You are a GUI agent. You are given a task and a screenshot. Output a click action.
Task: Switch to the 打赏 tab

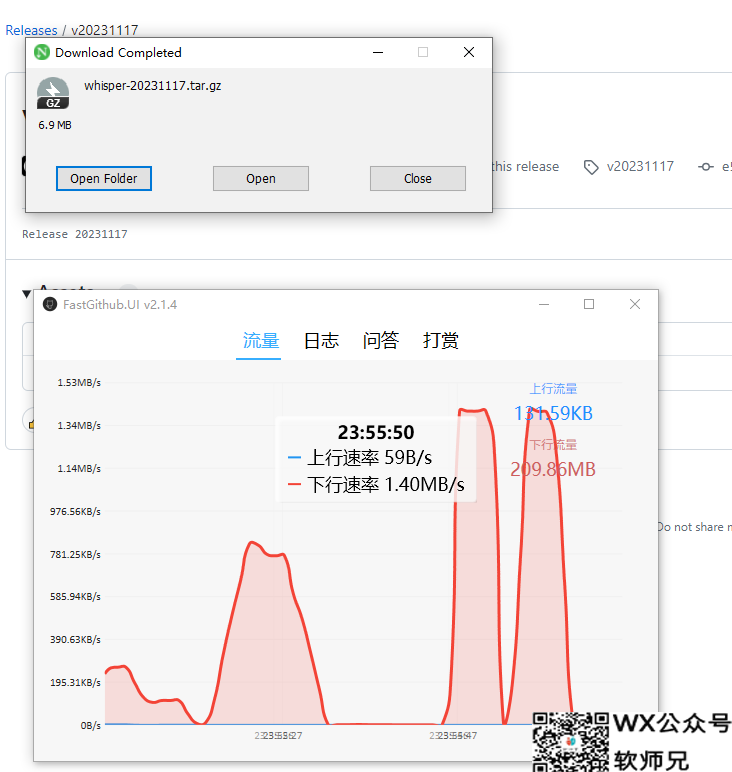click(441, 340)
